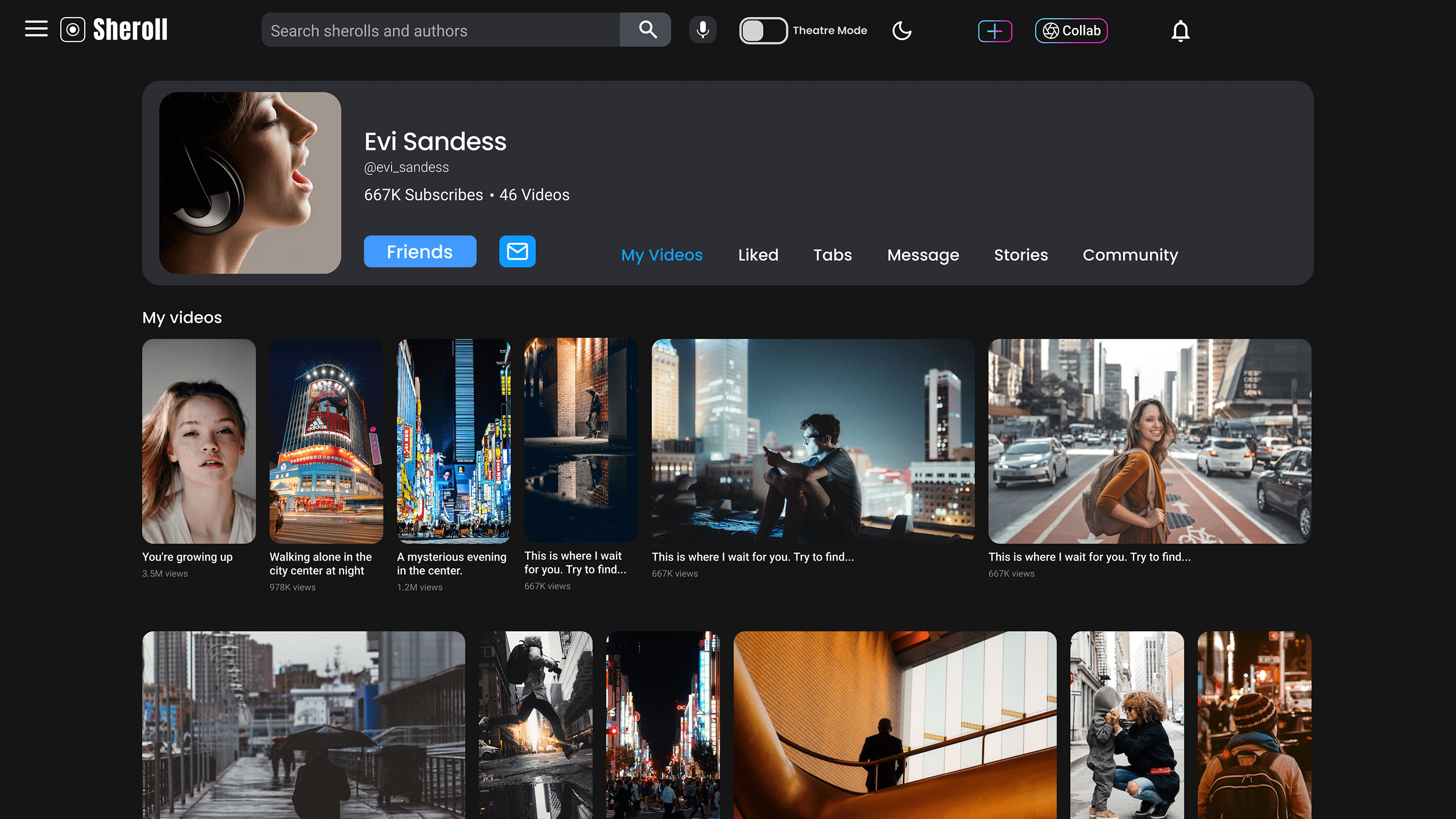Click Evi Sandess profile picture

click(250, 183)
